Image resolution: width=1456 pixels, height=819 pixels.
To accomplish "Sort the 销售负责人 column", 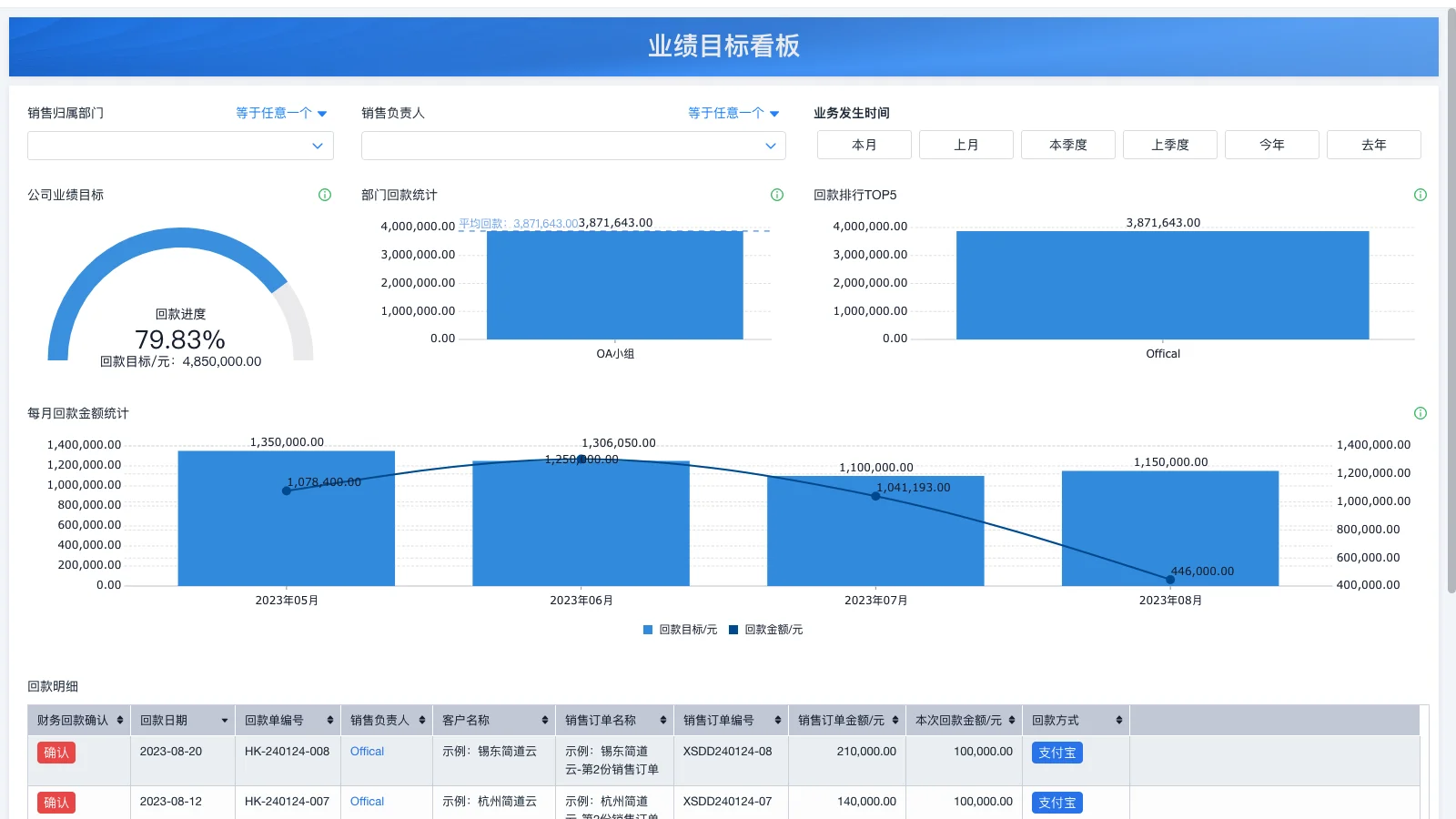I will [420, 719].
